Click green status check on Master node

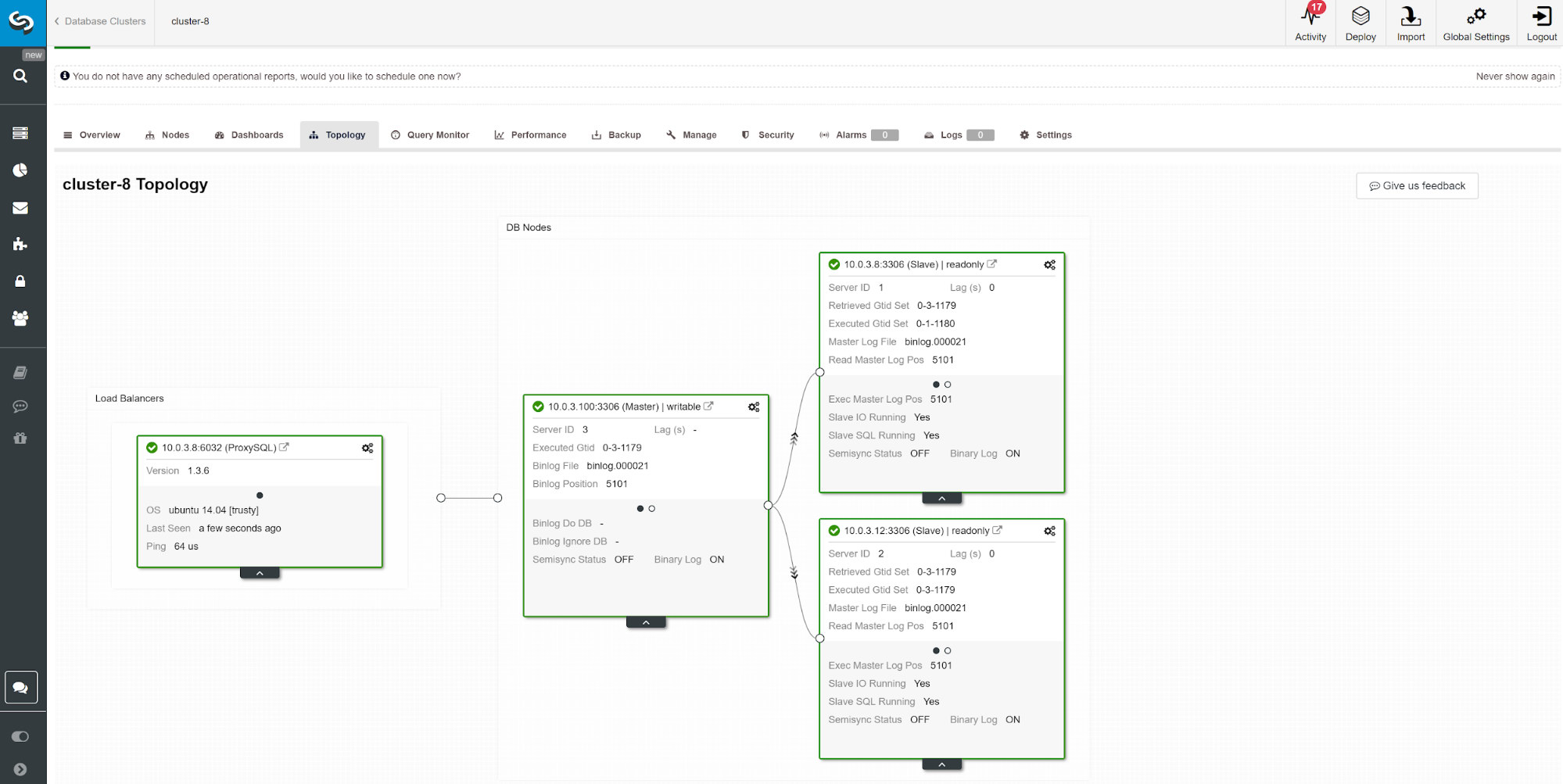538,406
